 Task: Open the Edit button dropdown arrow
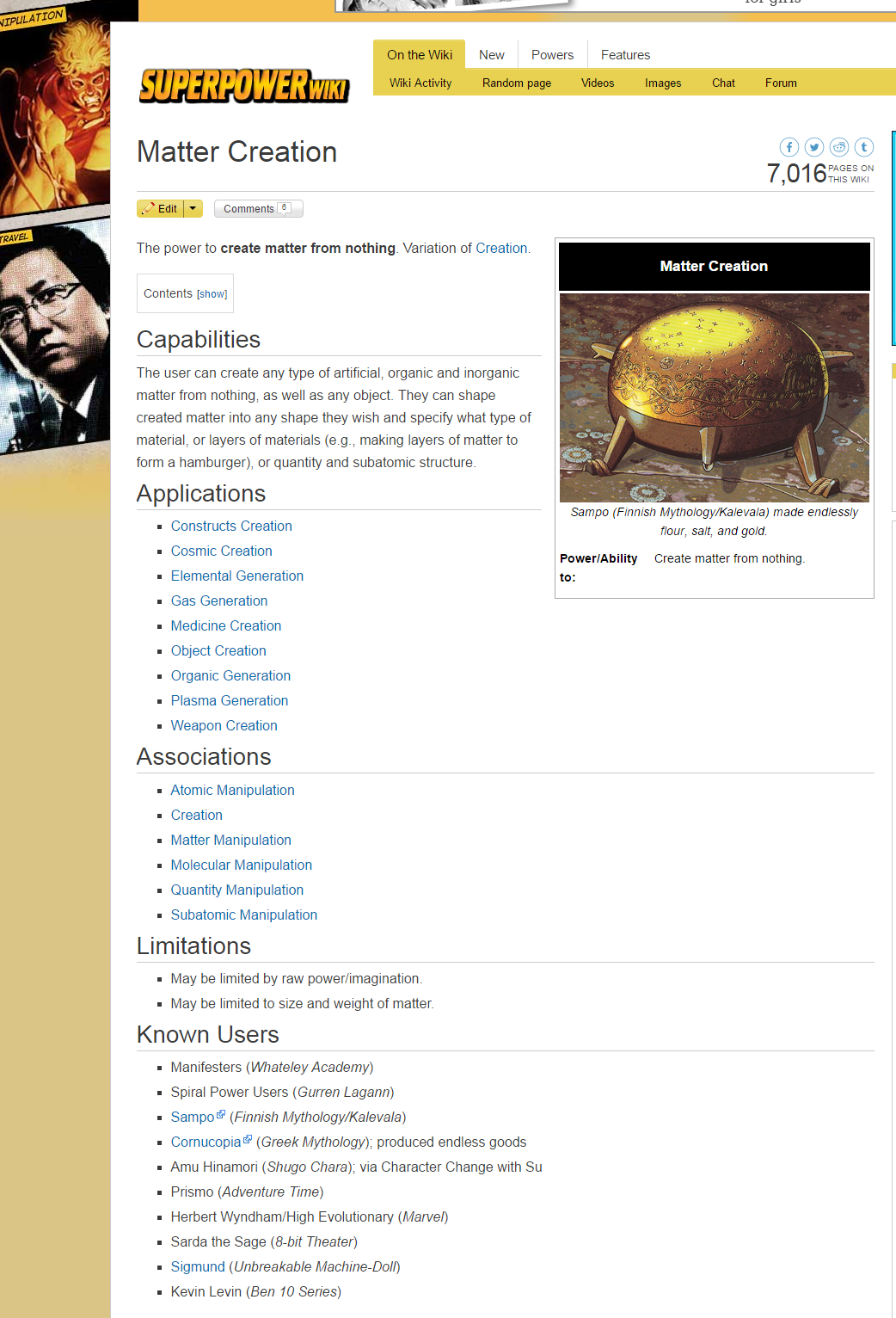click(x=193, y=208)
